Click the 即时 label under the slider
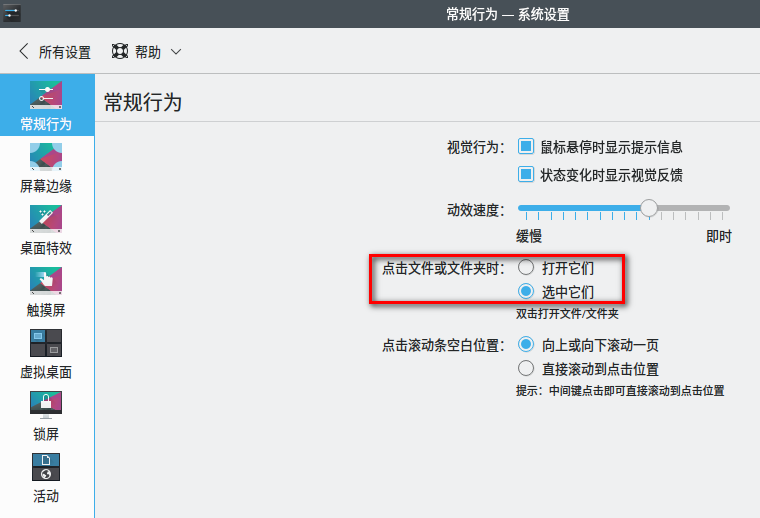The width and height of the screenshot is (760, 518). coord(719,236)
